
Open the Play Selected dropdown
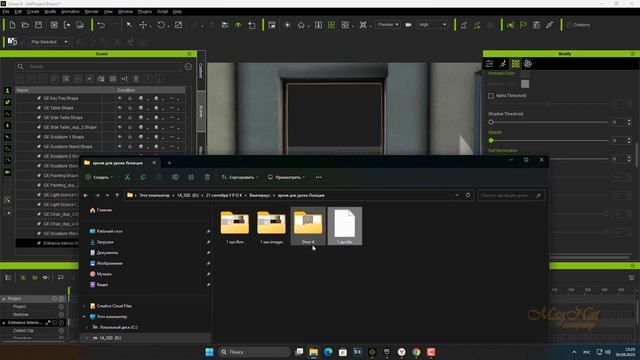pos(49,42)
